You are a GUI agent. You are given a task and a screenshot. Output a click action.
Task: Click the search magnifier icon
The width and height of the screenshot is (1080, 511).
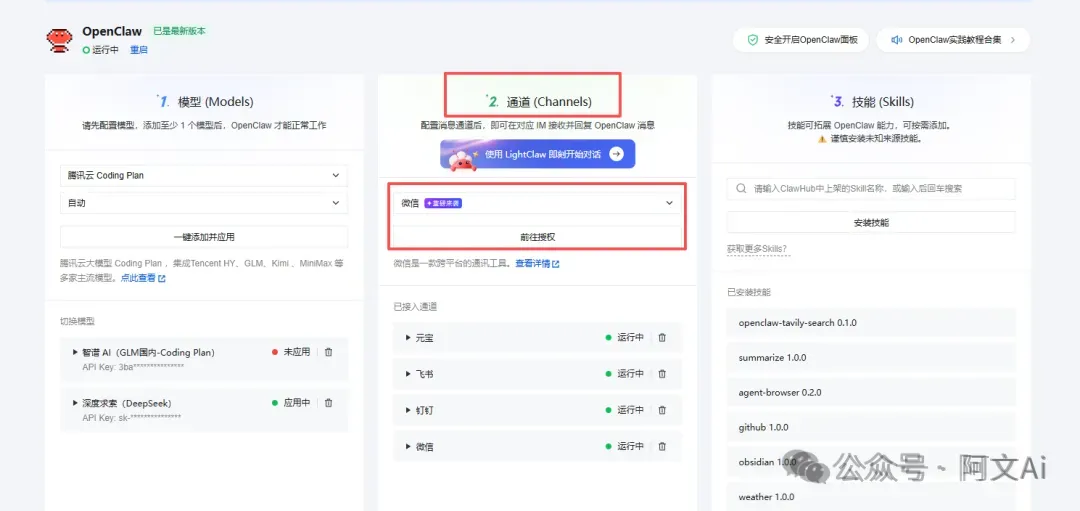coord(741,189)
